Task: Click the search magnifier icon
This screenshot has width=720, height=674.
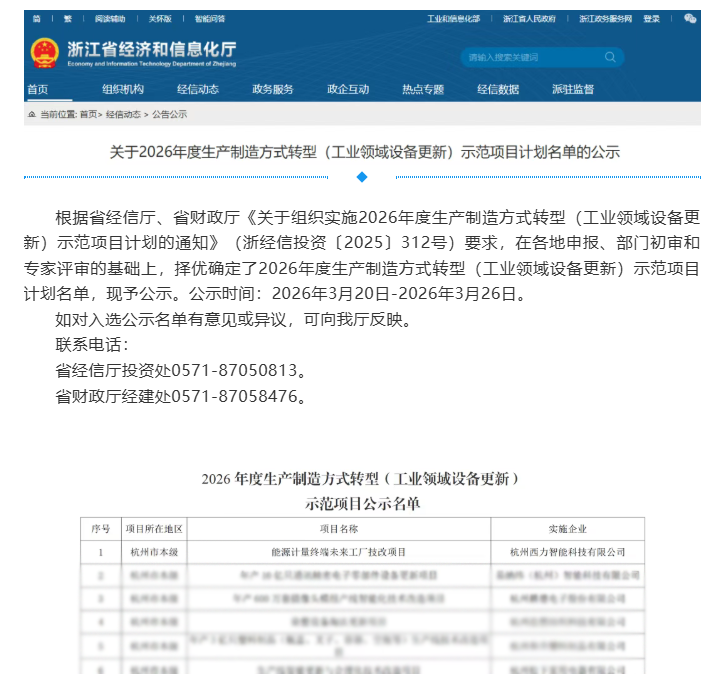Action: [610, 57]
